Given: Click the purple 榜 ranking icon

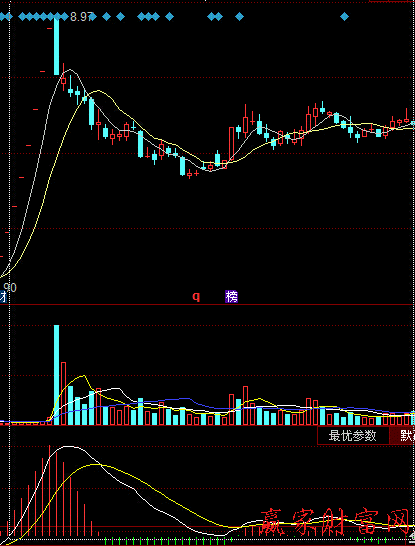Looking at the screenshot, I should tap(232, 297).
